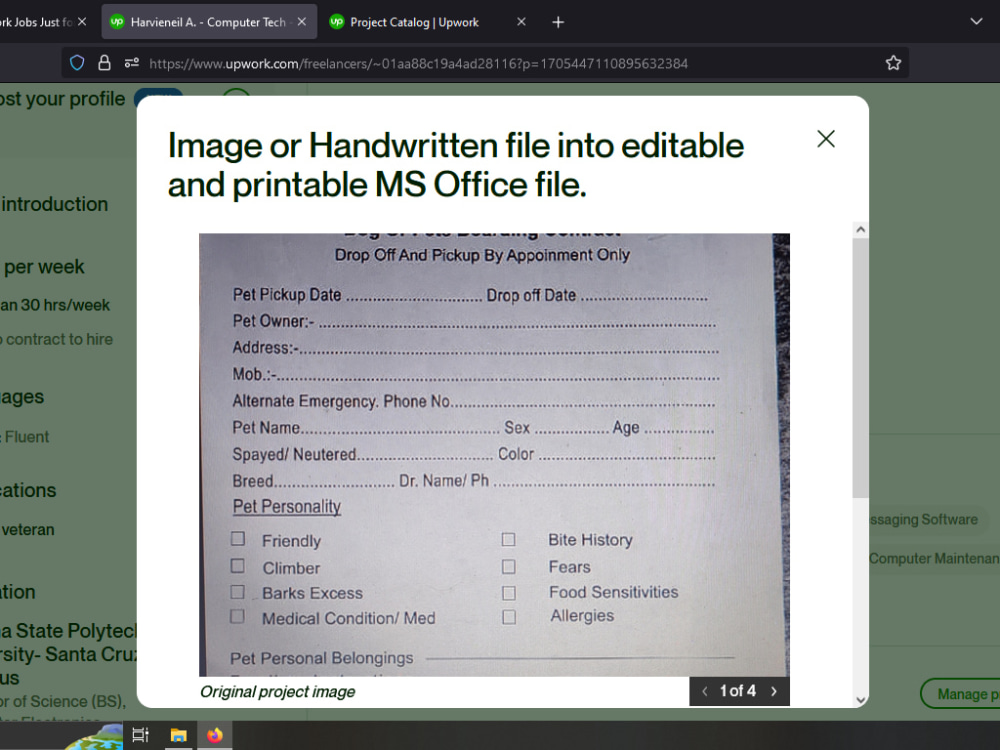This screenshot has width=1000, height=750.
Task: Open a new browser tab
Action: [557, 22]
